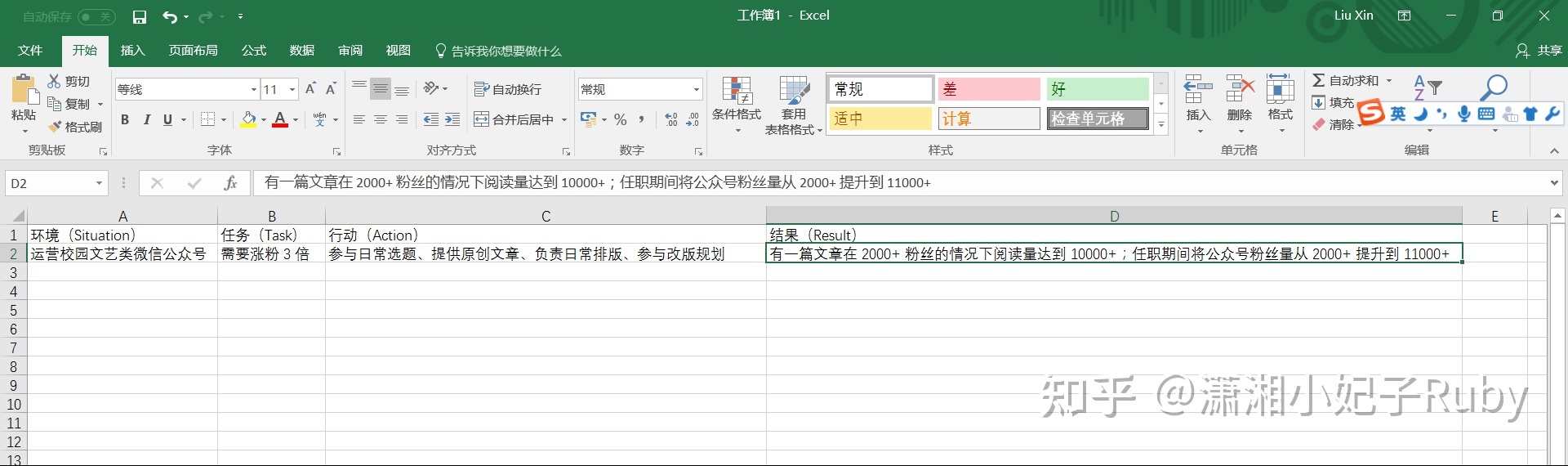This screenshot has width=1568, height=466.
Task: Click the sort and filter icon
Action: [x=1428, y=88]
